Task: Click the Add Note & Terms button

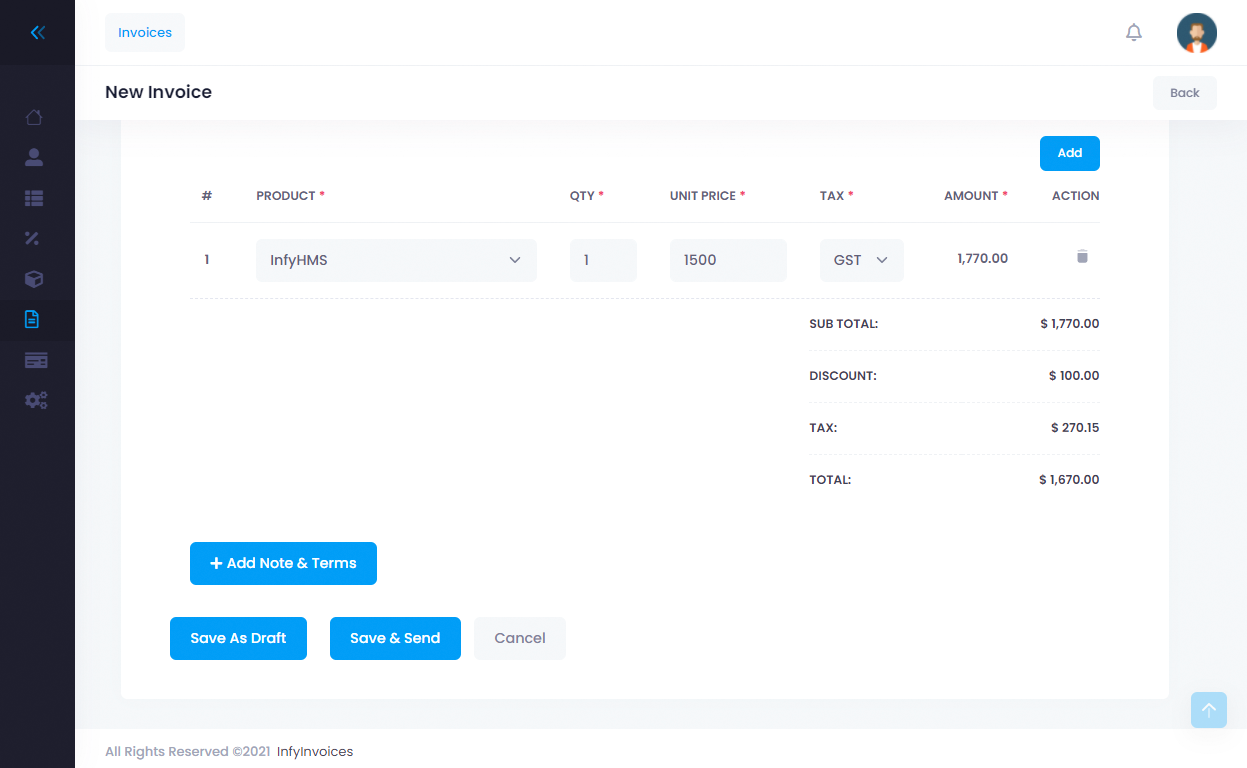Action: coord(283,563)
